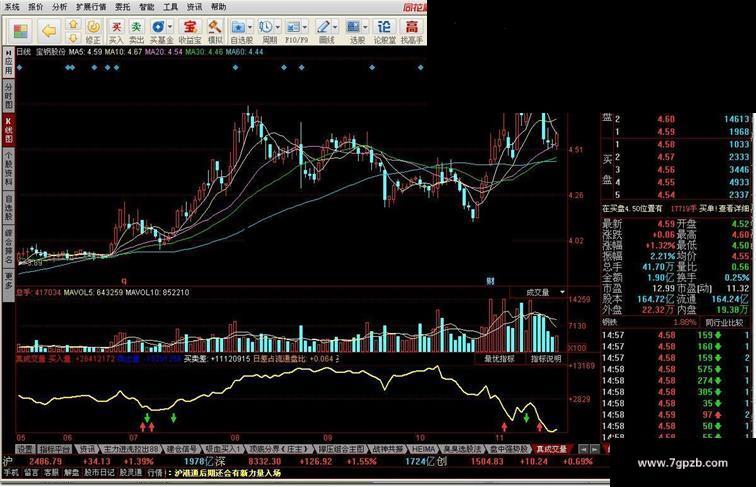Open the 工具 menu

coord(170,7)
